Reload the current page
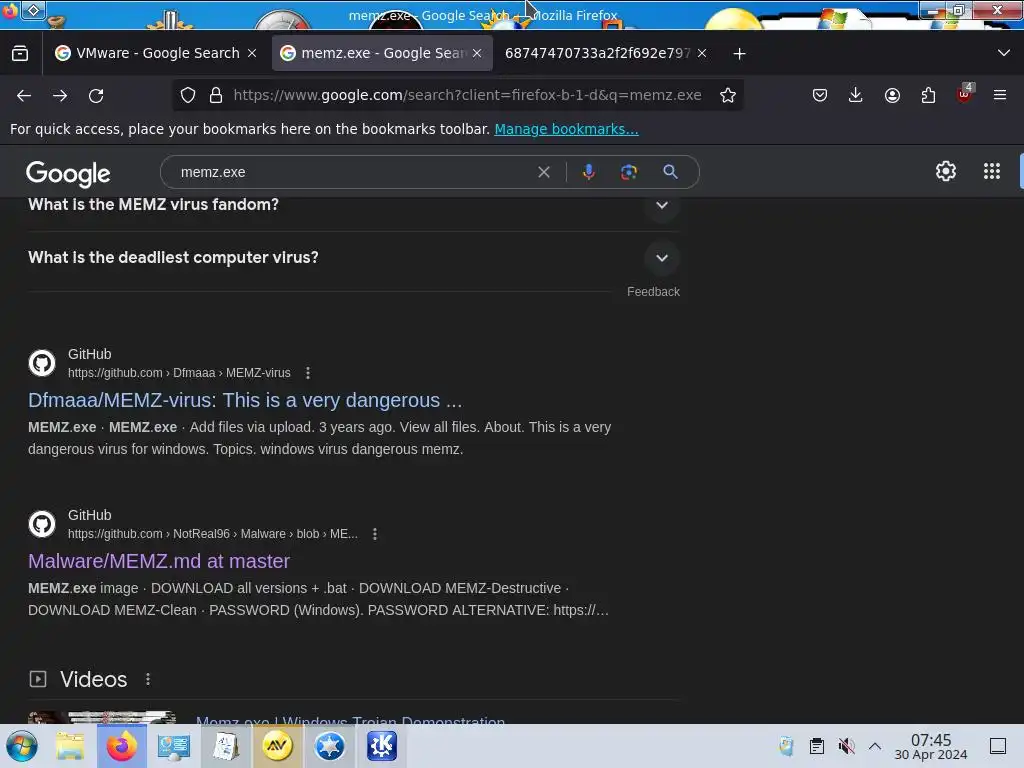This screenshot has height=768, width=1024. [x=96, y=95]
